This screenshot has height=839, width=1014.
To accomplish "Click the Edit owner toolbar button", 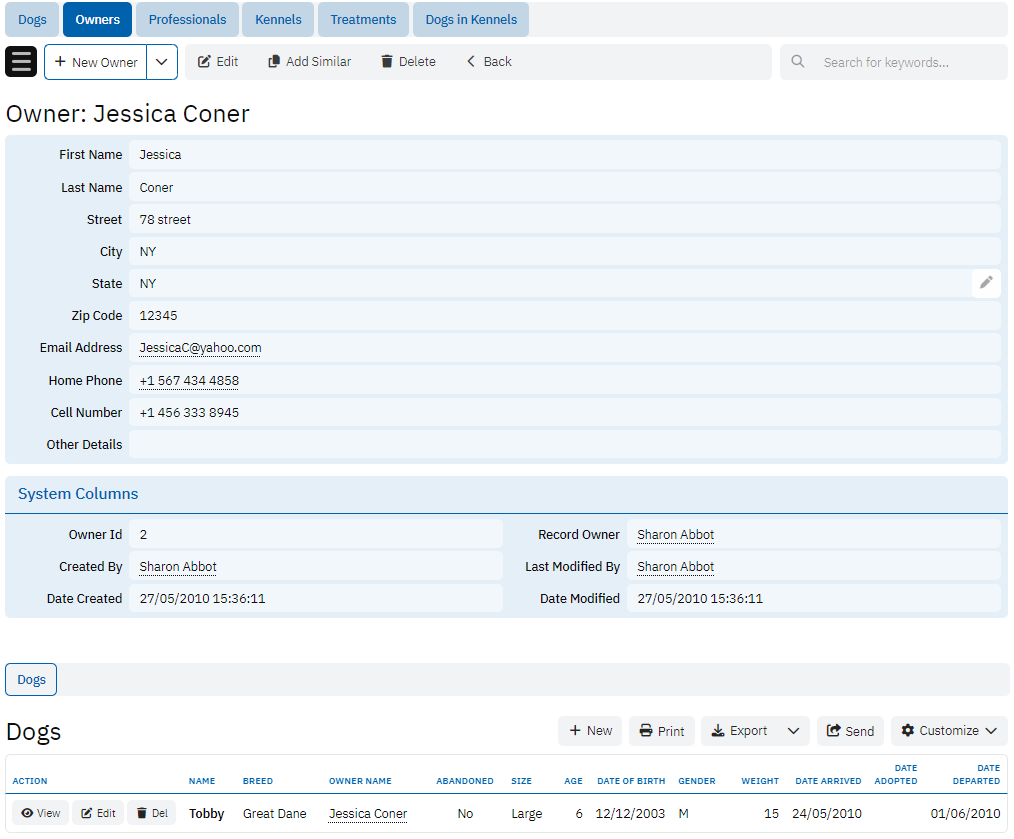I will 218,62.
